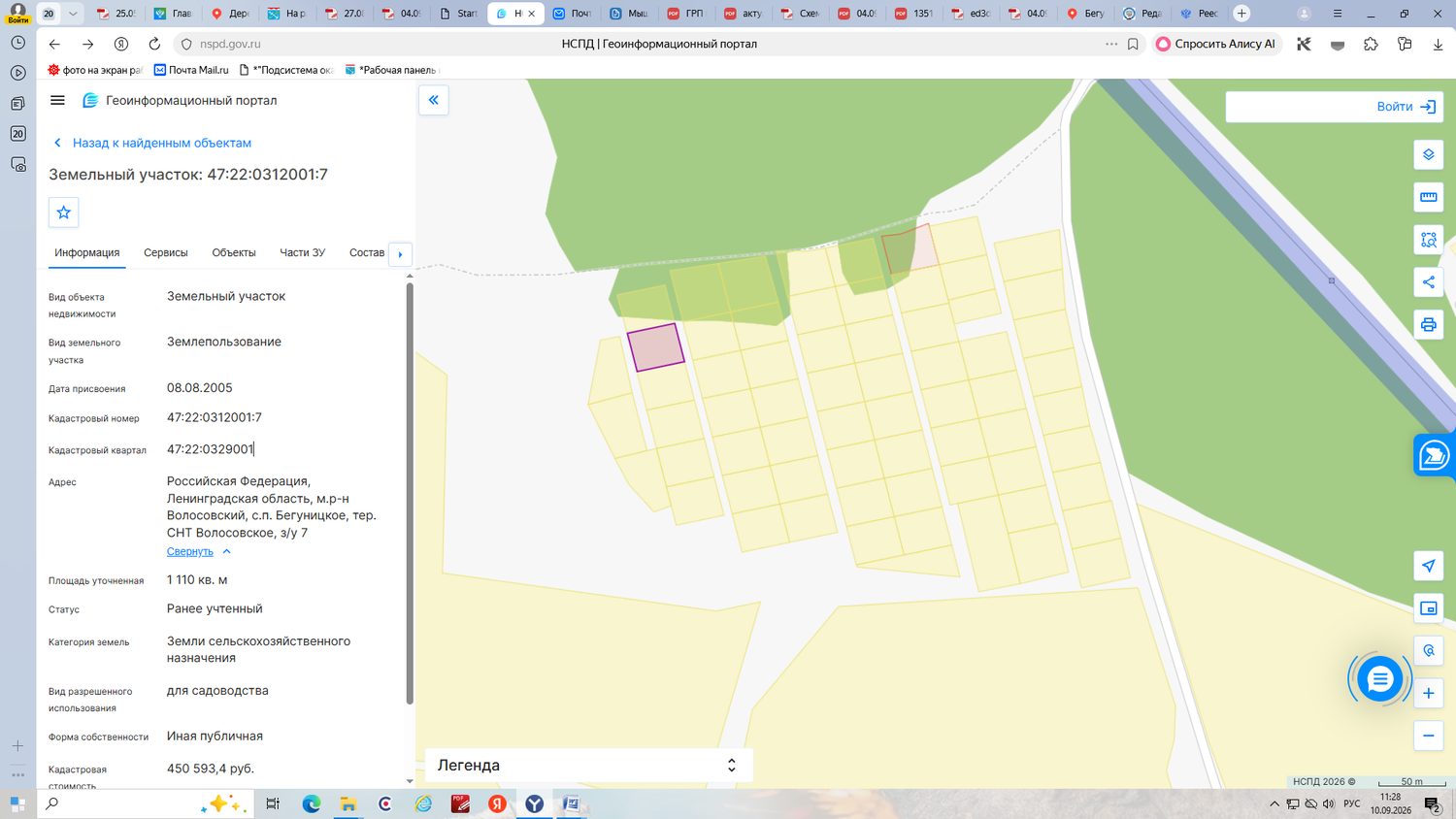Expand the Легенда panel

coord(588,765)
